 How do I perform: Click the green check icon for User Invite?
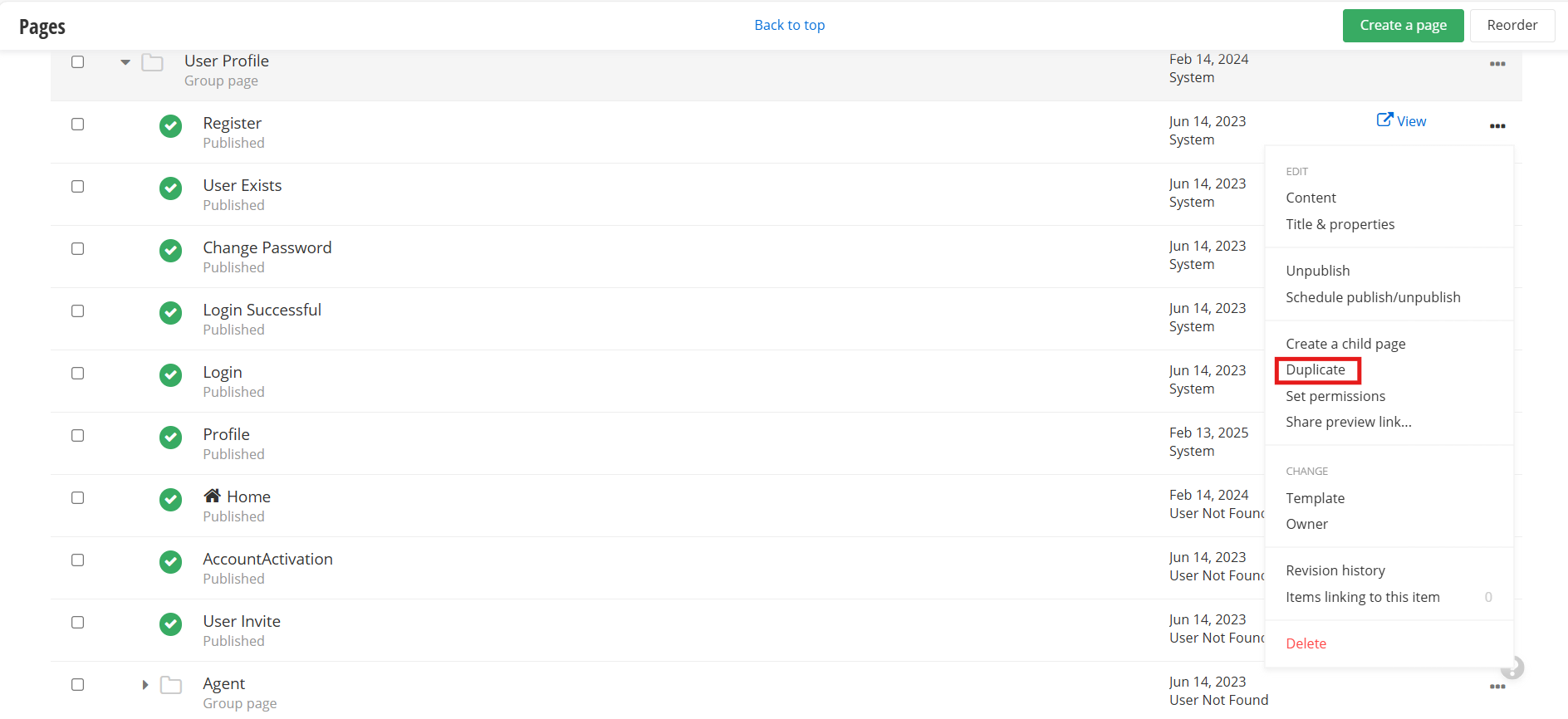[x=171, y=624]
